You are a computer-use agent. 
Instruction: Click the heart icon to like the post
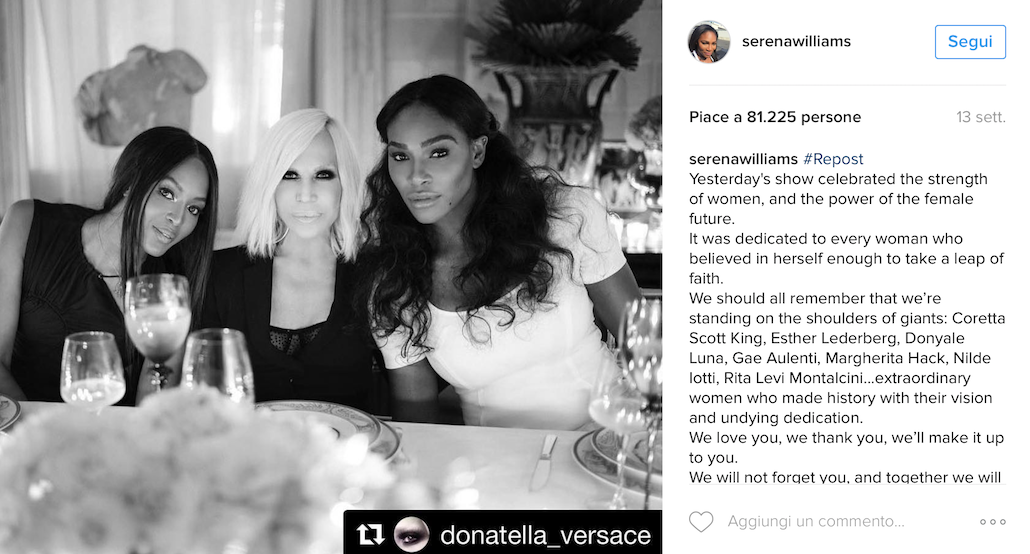701,521
